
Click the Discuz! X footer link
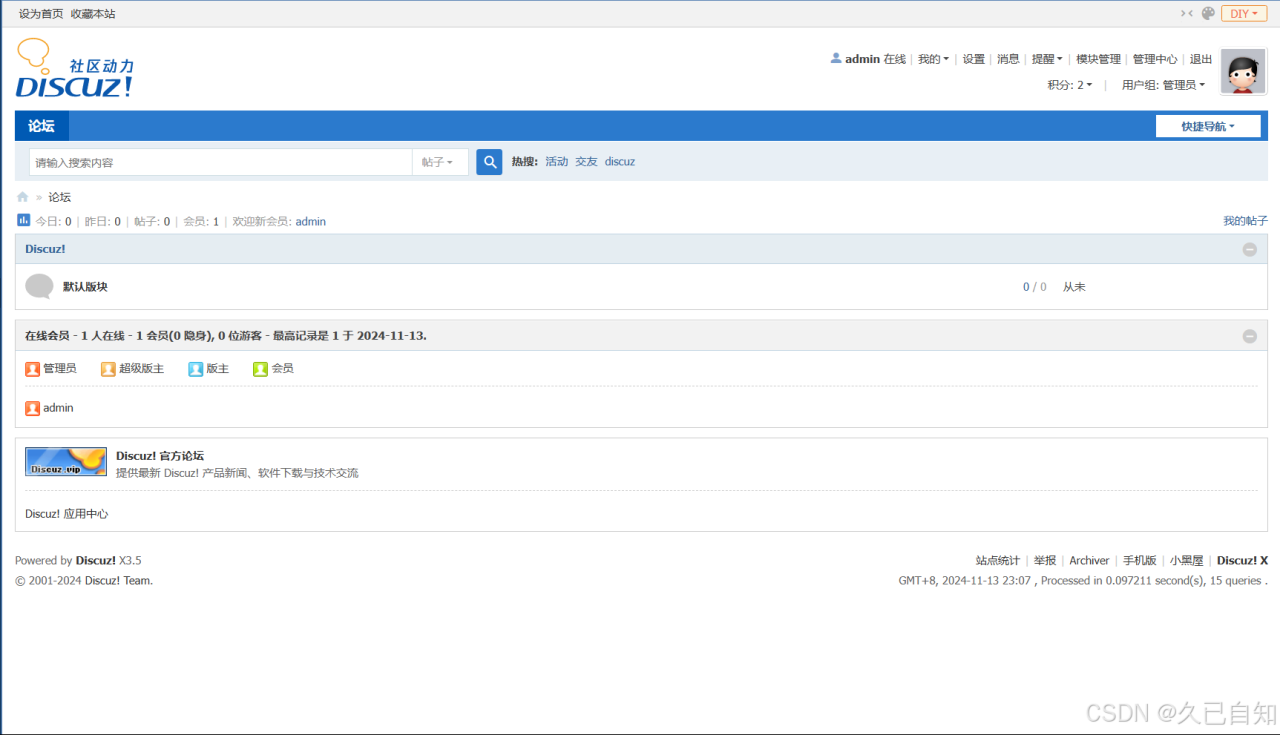point(1242,561)
